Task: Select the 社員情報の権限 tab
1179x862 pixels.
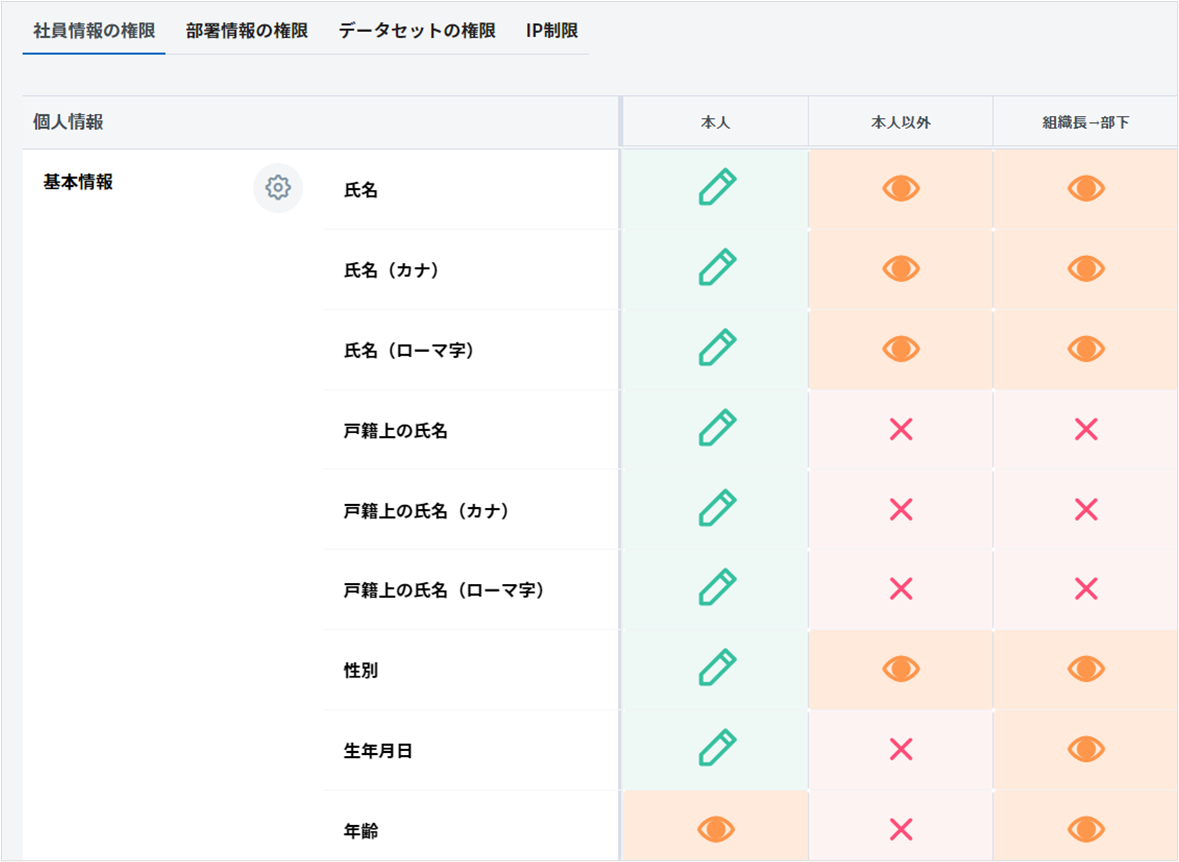Action: pyautogui.click(x=94, y=31)
